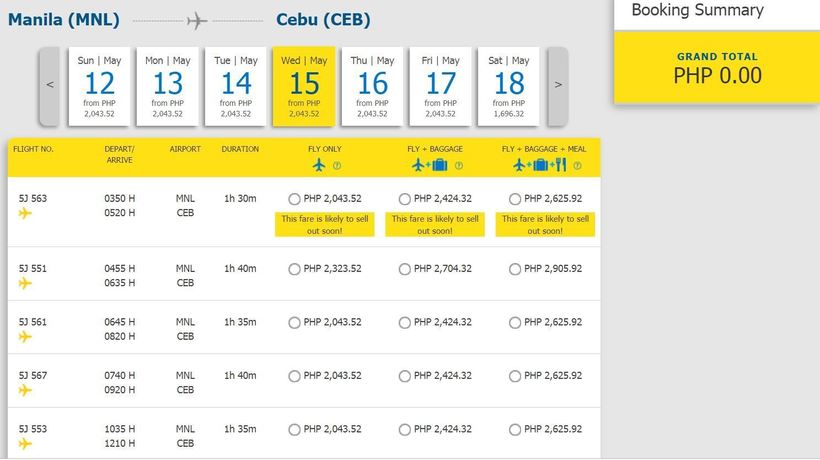Click the plane icon in Fly Only header
This screenshot has height=460, width=820.
pos(319,165)
